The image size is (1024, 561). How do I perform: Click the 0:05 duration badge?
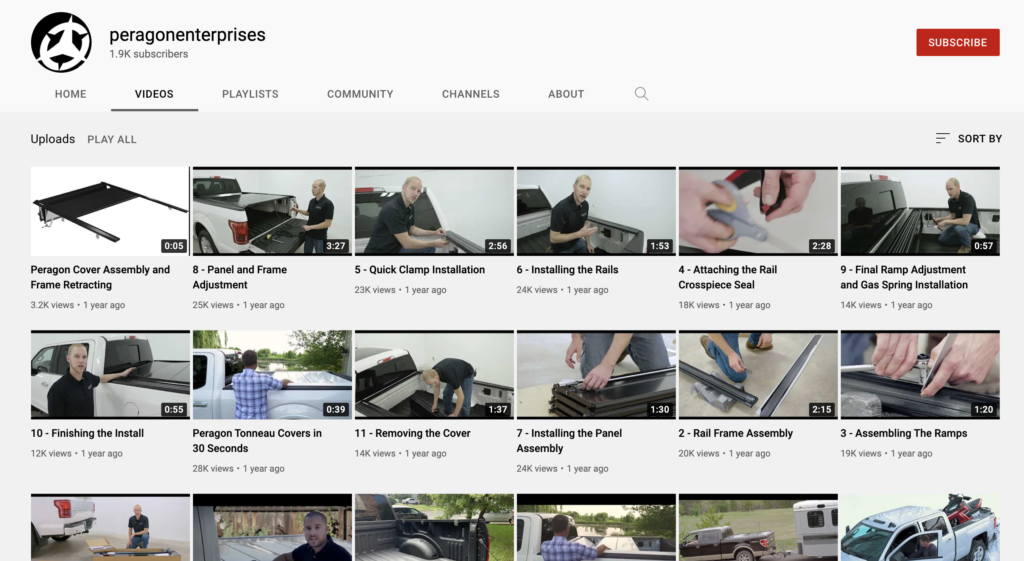pyautogui.click(x=174, y=246)
